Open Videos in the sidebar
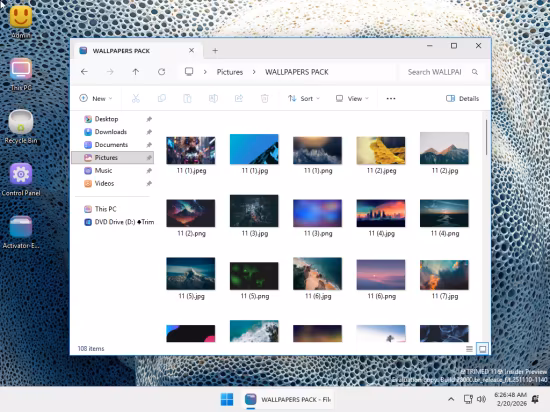This screenshot has width=550, height=412. (x=113, y=183)
